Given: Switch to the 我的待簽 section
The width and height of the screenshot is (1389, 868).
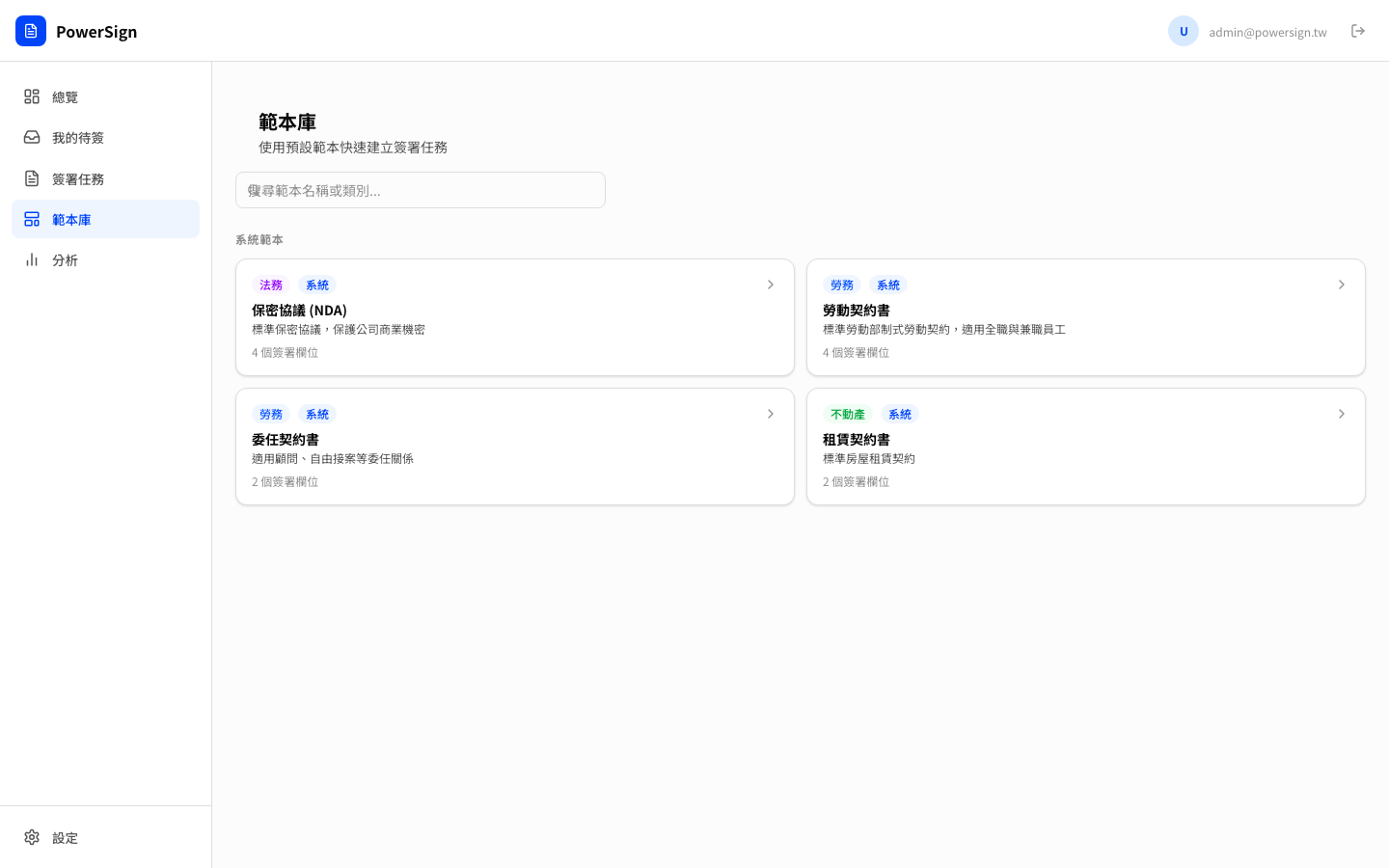Looking at the screenshot, I should pyautogui.click(x=78, y=137).
